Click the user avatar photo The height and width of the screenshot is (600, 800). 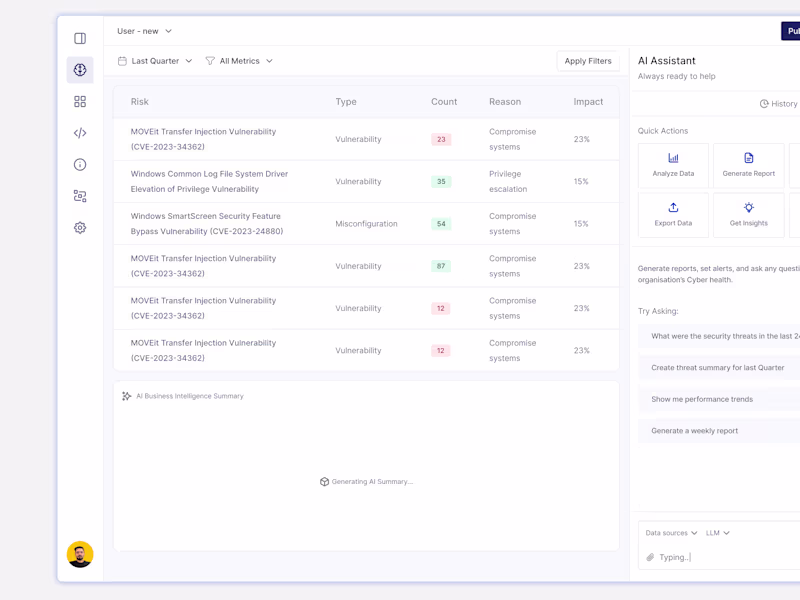[80, 554]
